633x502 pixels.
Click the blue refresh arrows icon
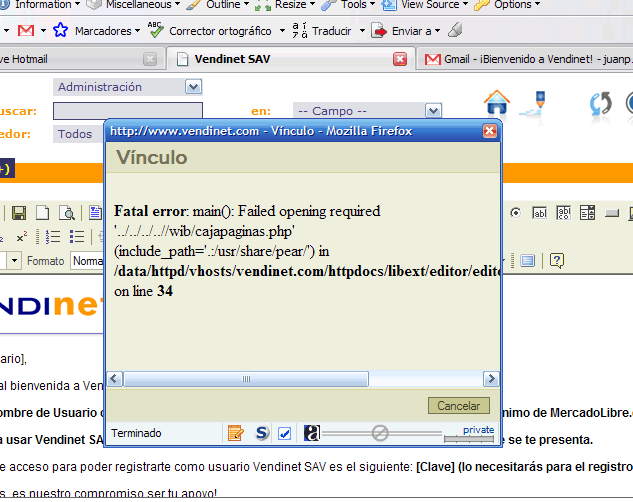click(600, 104)
